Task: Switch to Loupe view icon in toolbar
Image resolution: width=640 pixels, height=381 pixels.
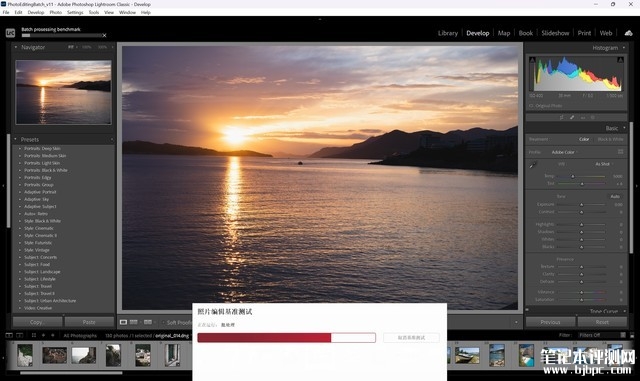Action: point(123,322)
